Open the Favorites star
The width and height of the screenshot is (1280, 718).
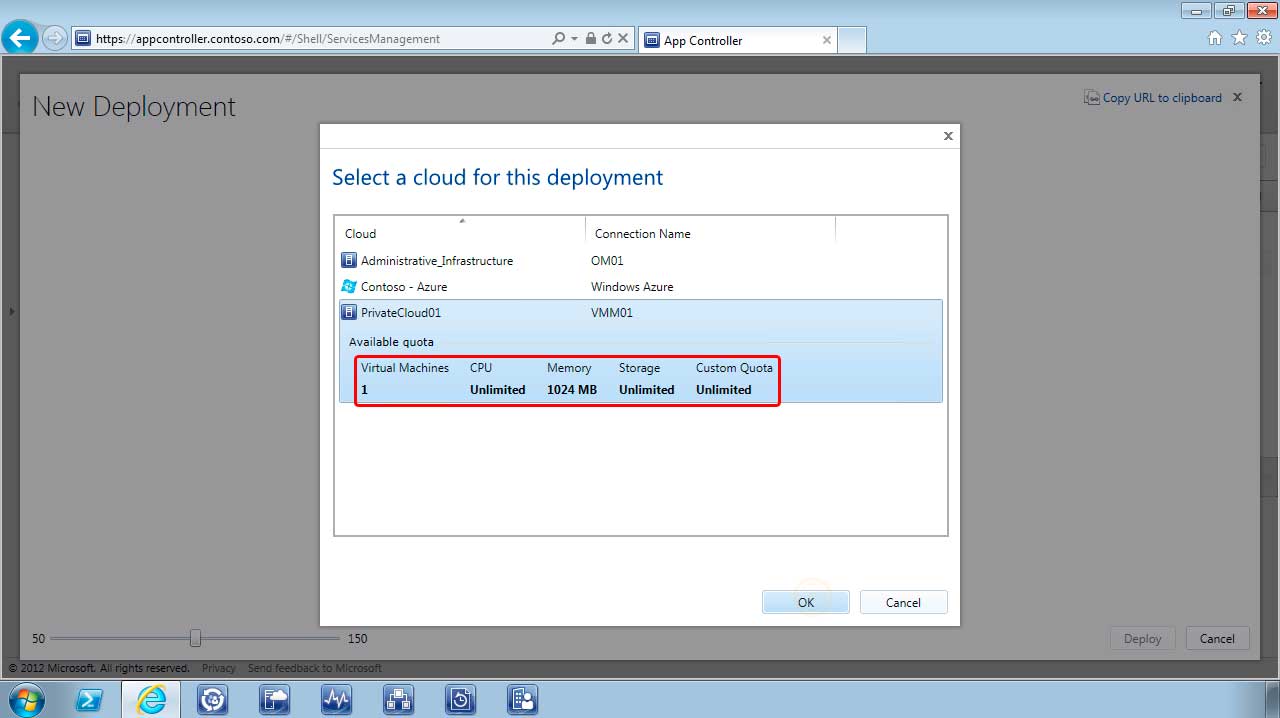(x=1239, y=38)
